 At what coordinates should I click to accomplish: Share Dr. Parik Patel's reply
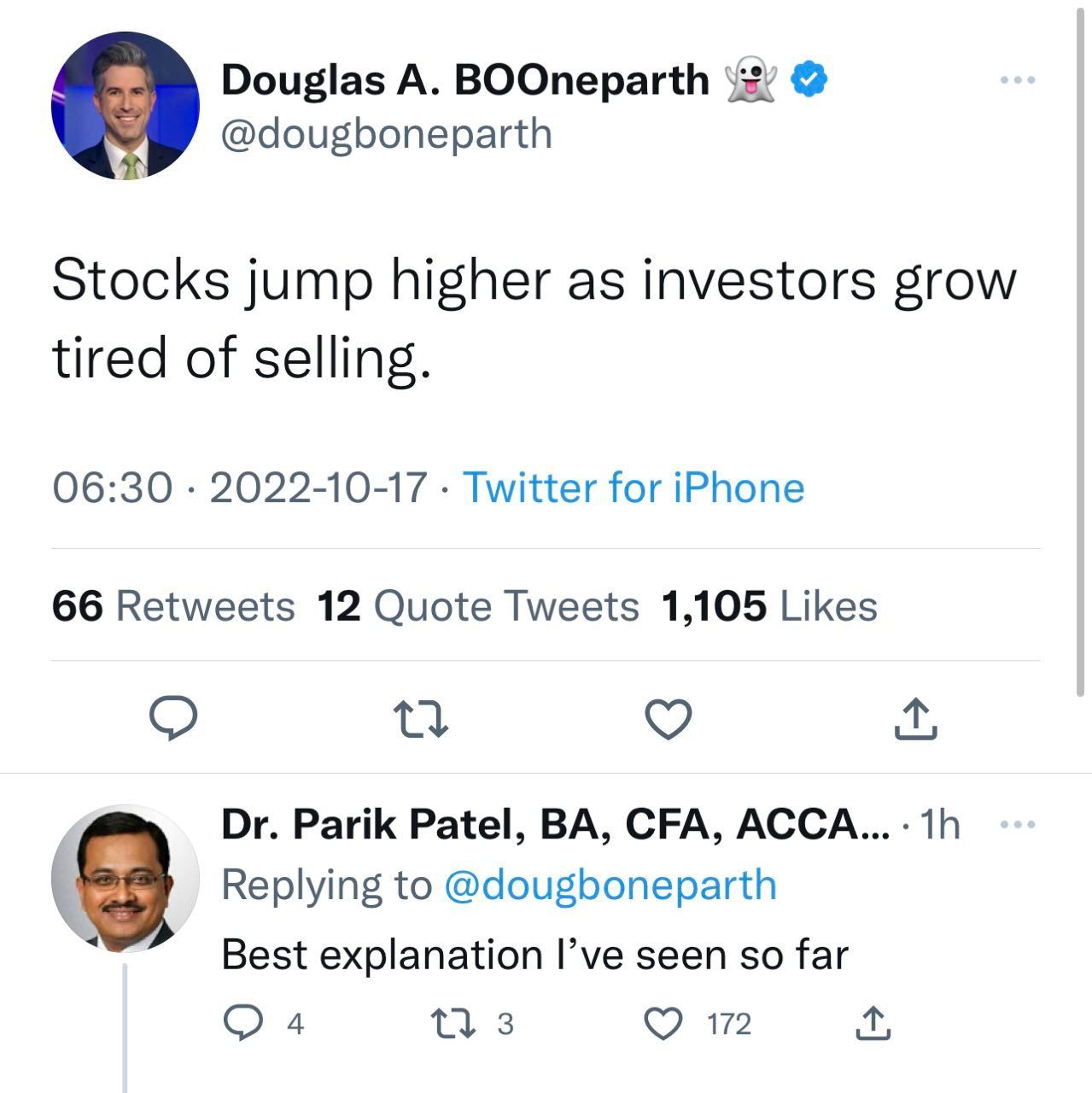coord(873,1023)
